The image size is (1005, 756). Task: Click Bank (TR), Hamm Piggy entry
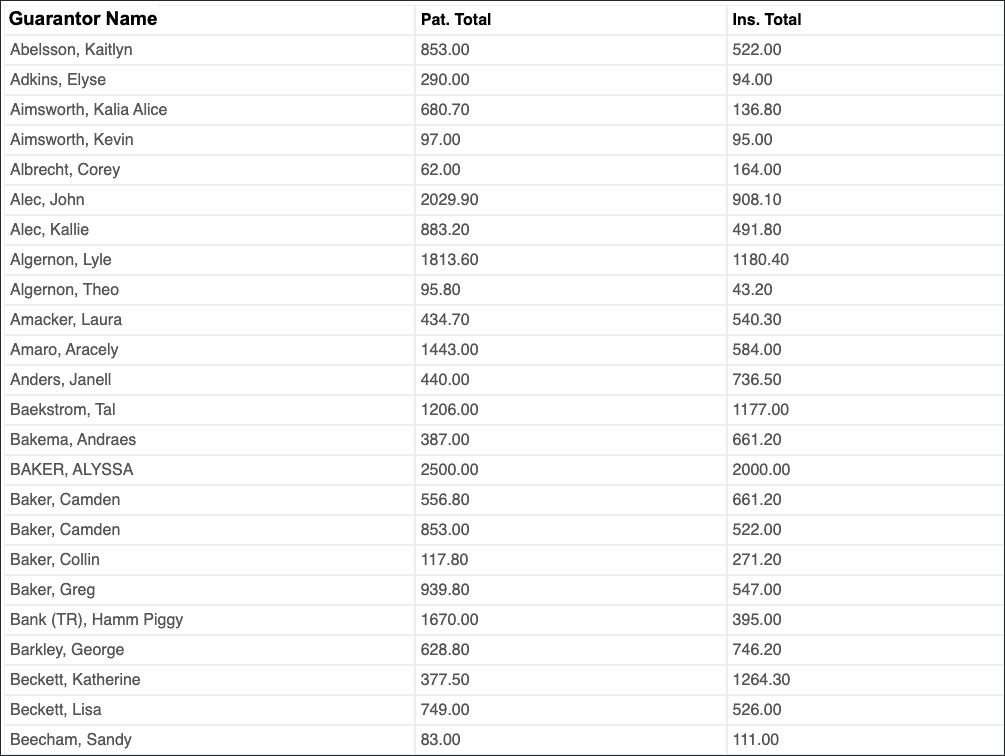pos(97,620)
